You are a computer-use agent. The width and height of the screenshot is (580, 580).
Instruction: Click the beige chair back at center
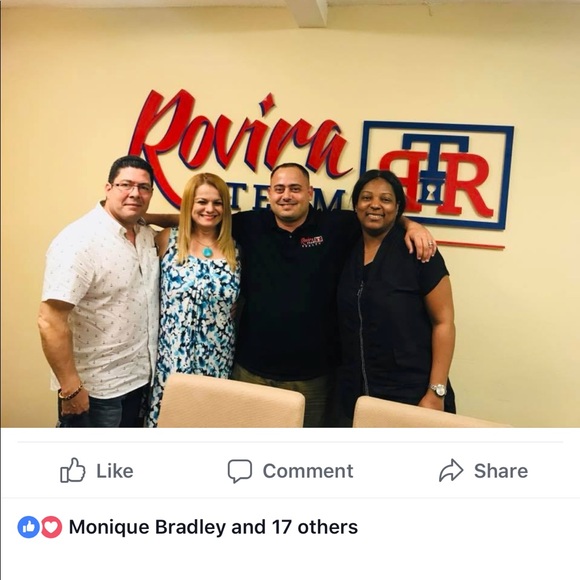point(230,401)
